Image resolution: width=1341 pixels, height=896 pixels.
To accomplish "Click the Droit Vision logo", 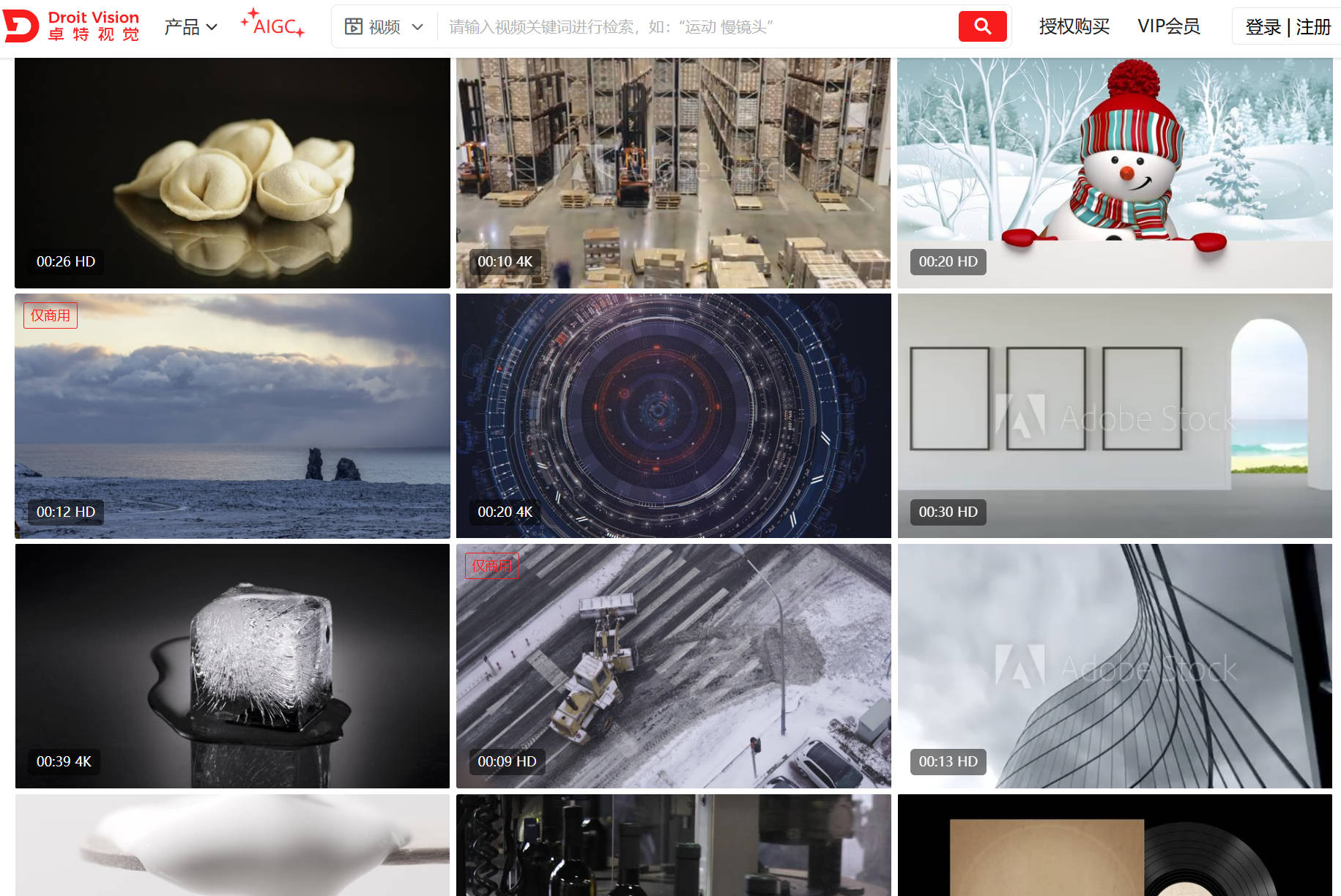I will click(x=72, y=26).
